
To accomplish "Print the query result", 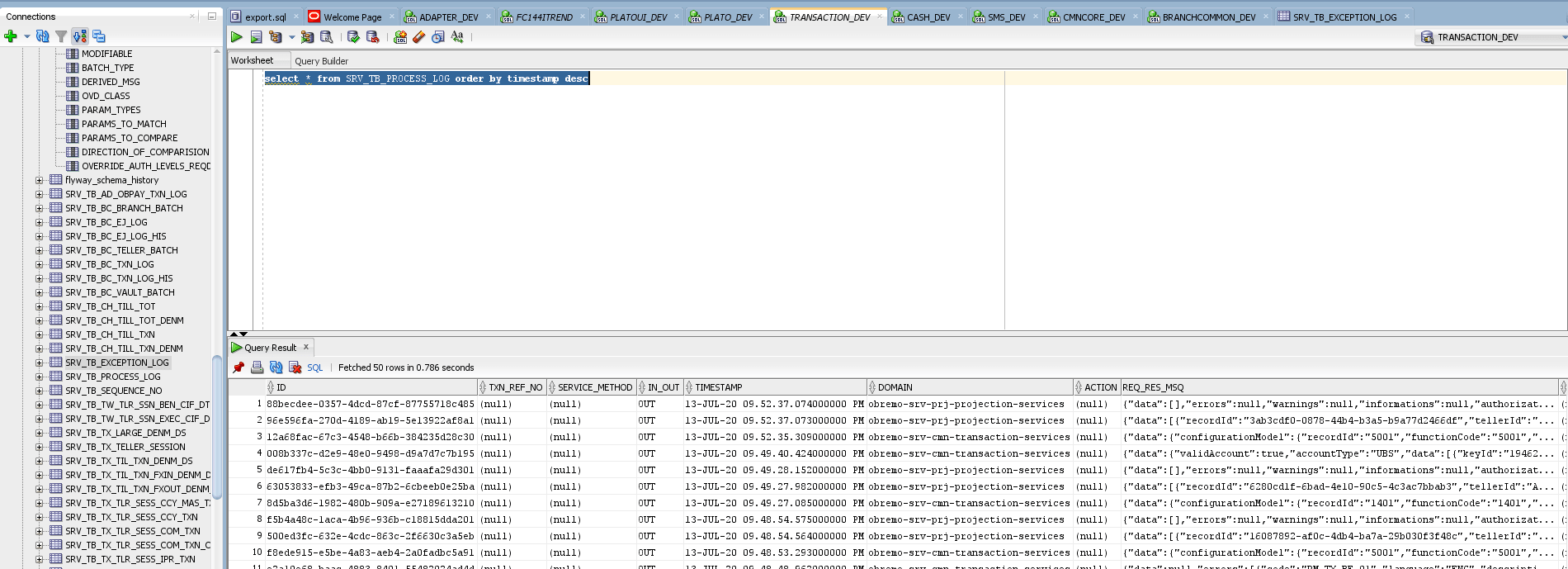I will pos(257,367).
